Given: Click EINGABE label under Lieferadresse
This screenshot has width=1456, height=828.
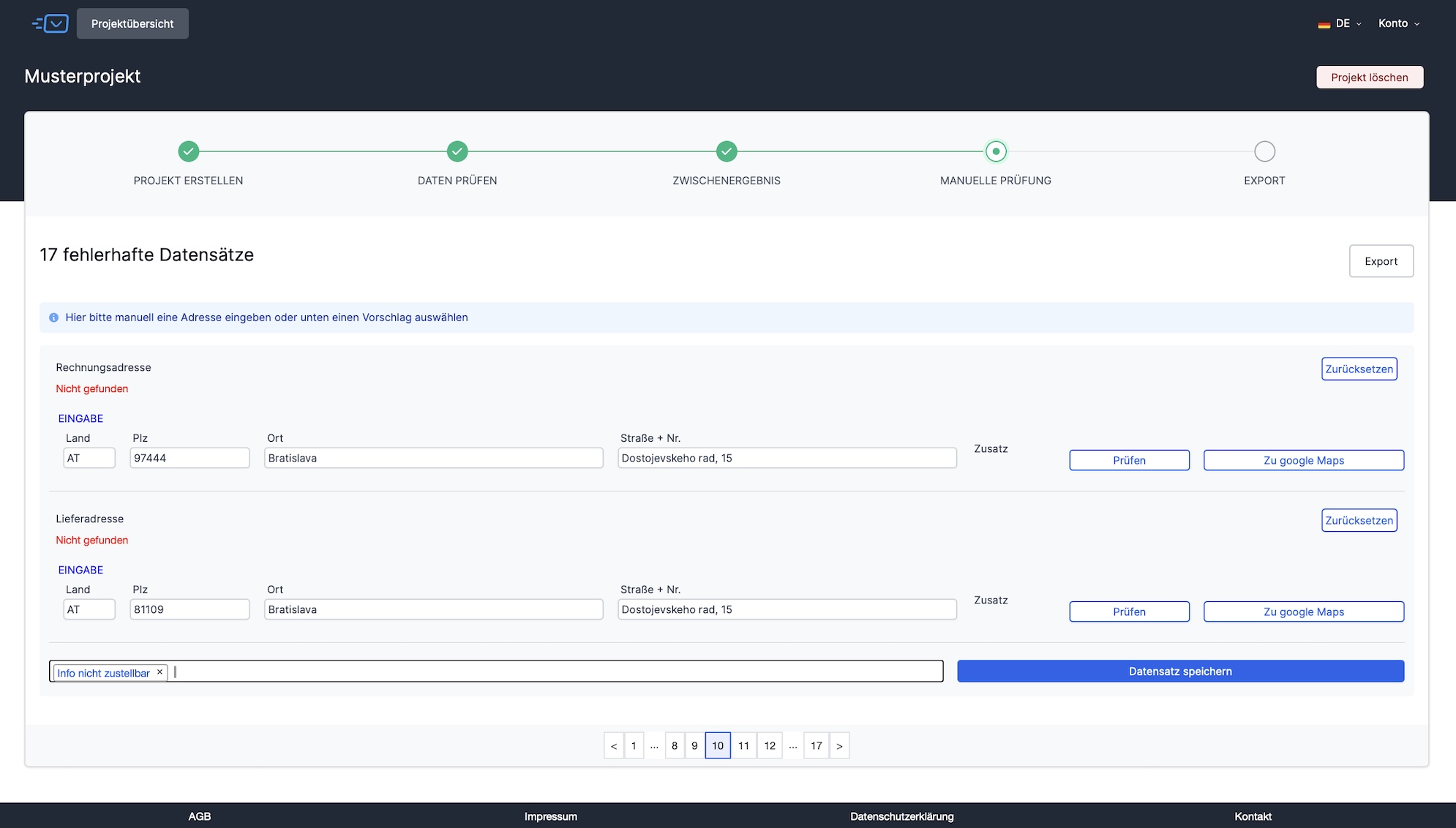Looking at the screenshot, I should click(x=80, y=570).
